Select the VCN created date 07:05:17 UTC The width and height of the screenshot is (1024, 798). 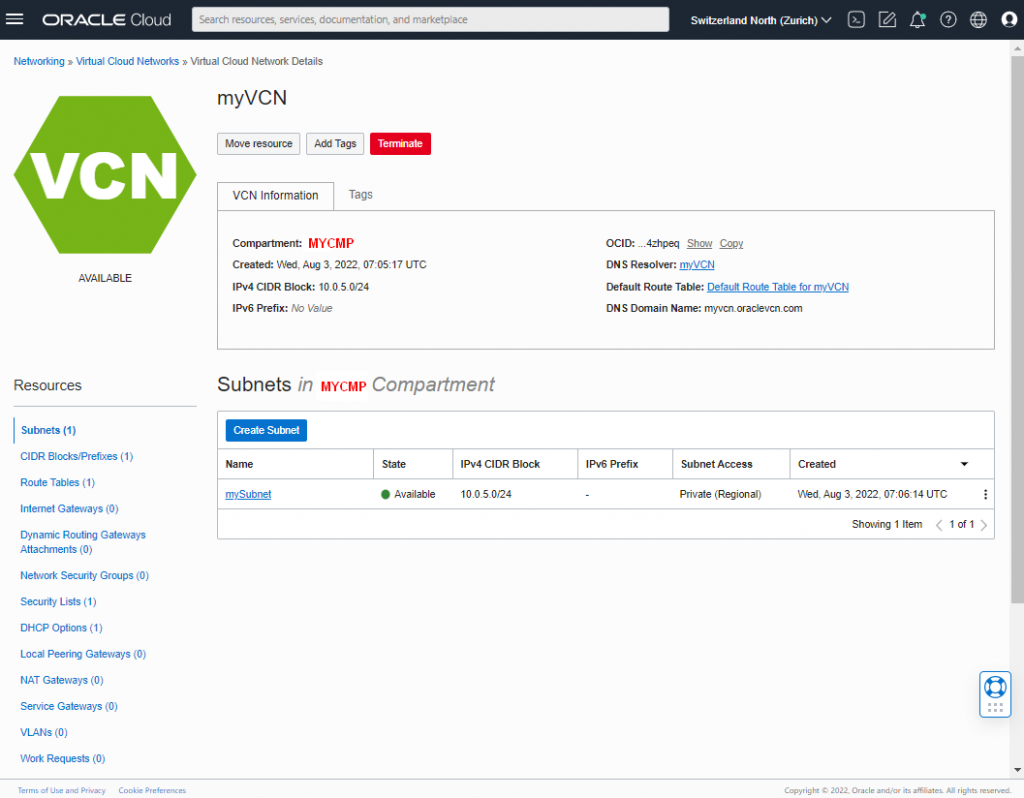tap(351, 265)
